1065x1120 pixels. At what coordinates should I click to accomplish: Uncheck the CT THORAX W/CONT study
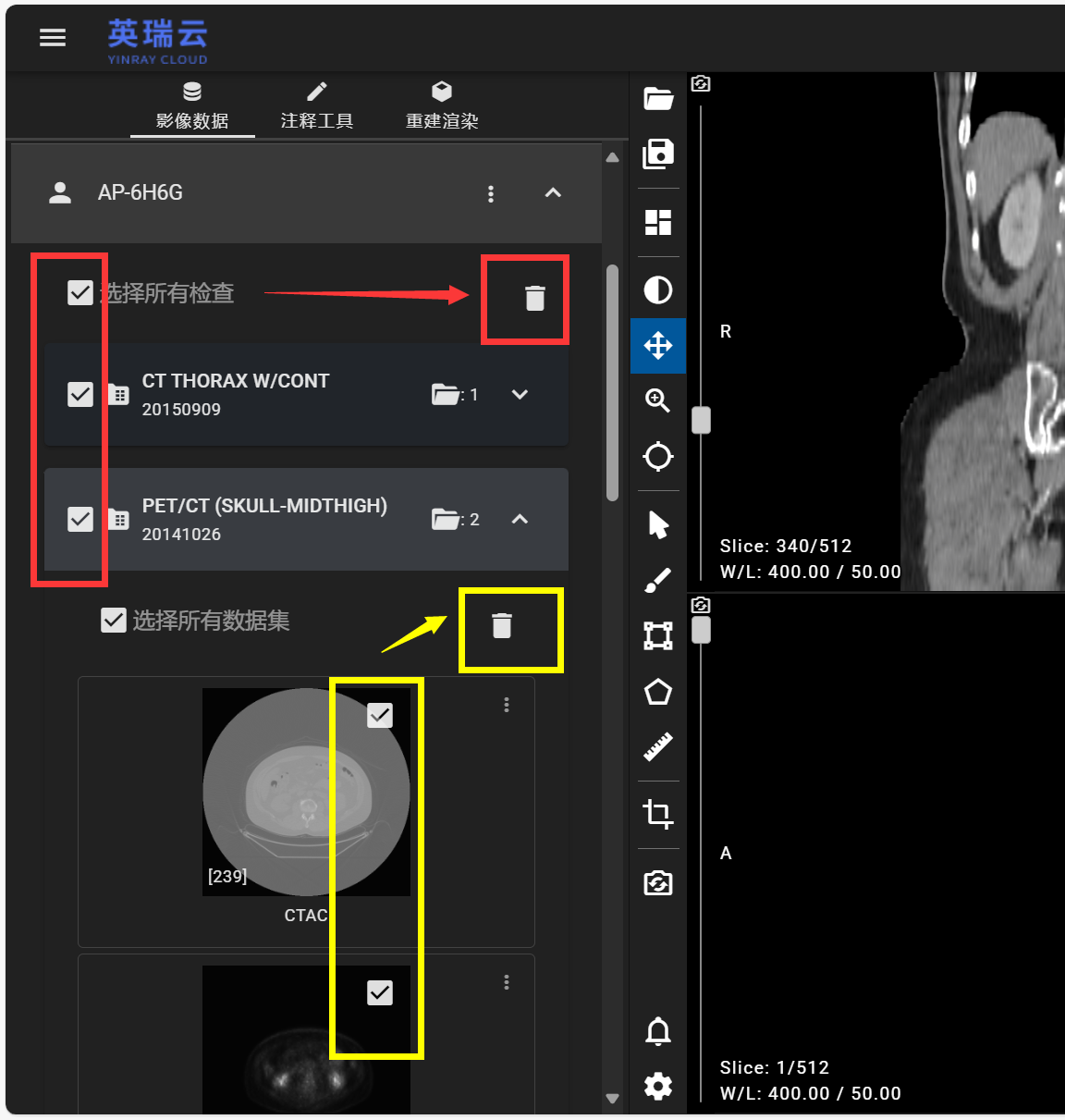pyautogui.click(x=80, y=394)
